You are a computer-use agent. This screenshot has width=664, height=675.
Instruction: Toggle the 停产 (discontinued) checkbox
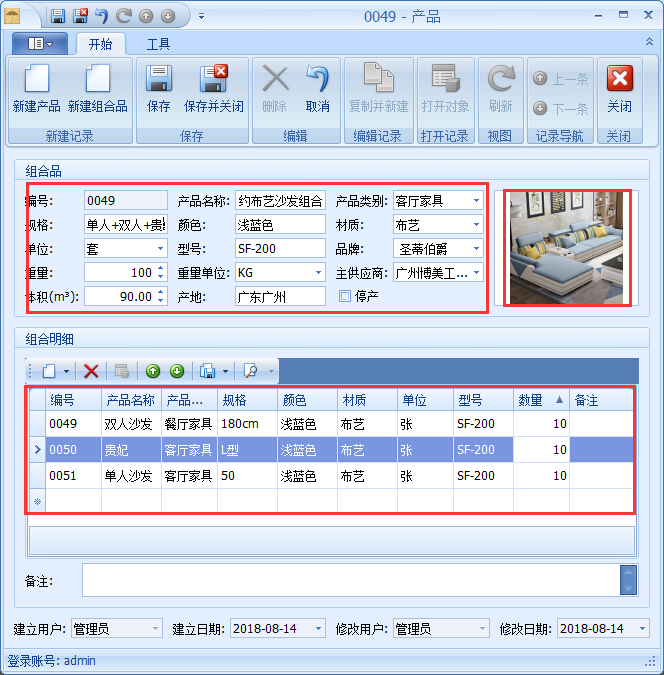coord(345,296)
